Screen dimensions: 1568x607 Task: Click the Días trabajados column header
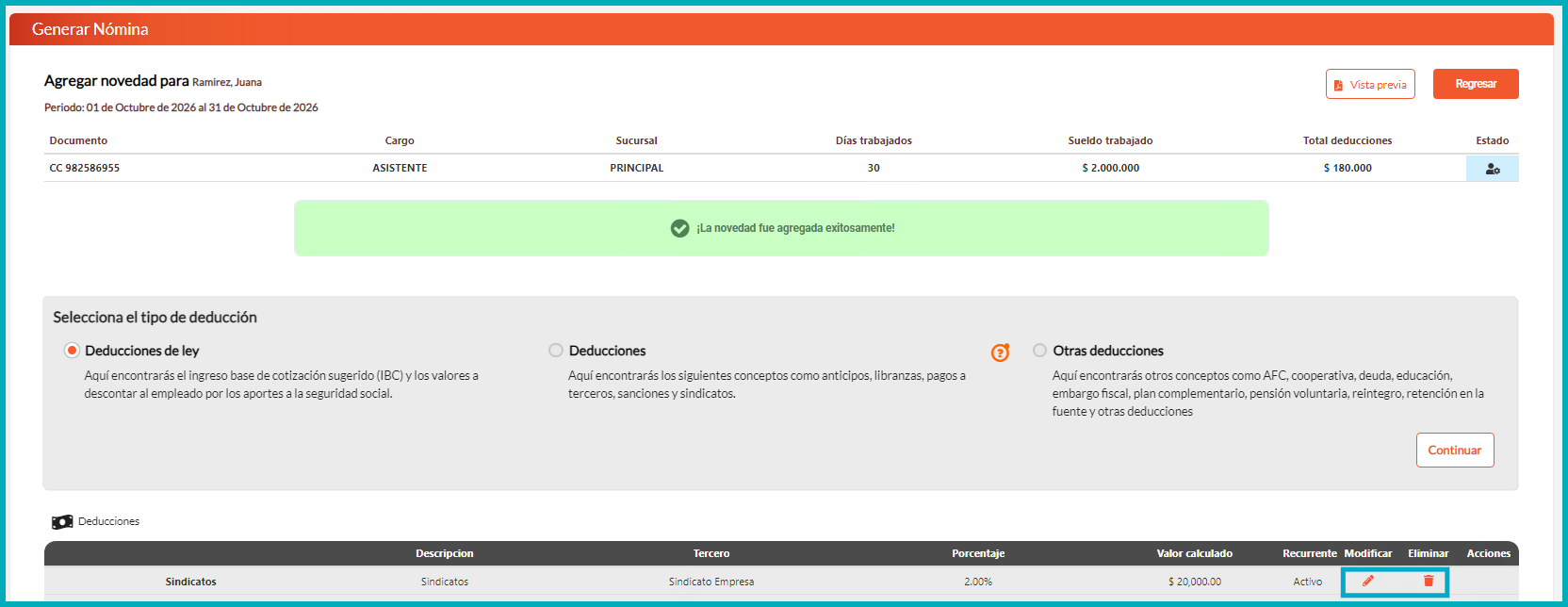[x=874, y=140]
